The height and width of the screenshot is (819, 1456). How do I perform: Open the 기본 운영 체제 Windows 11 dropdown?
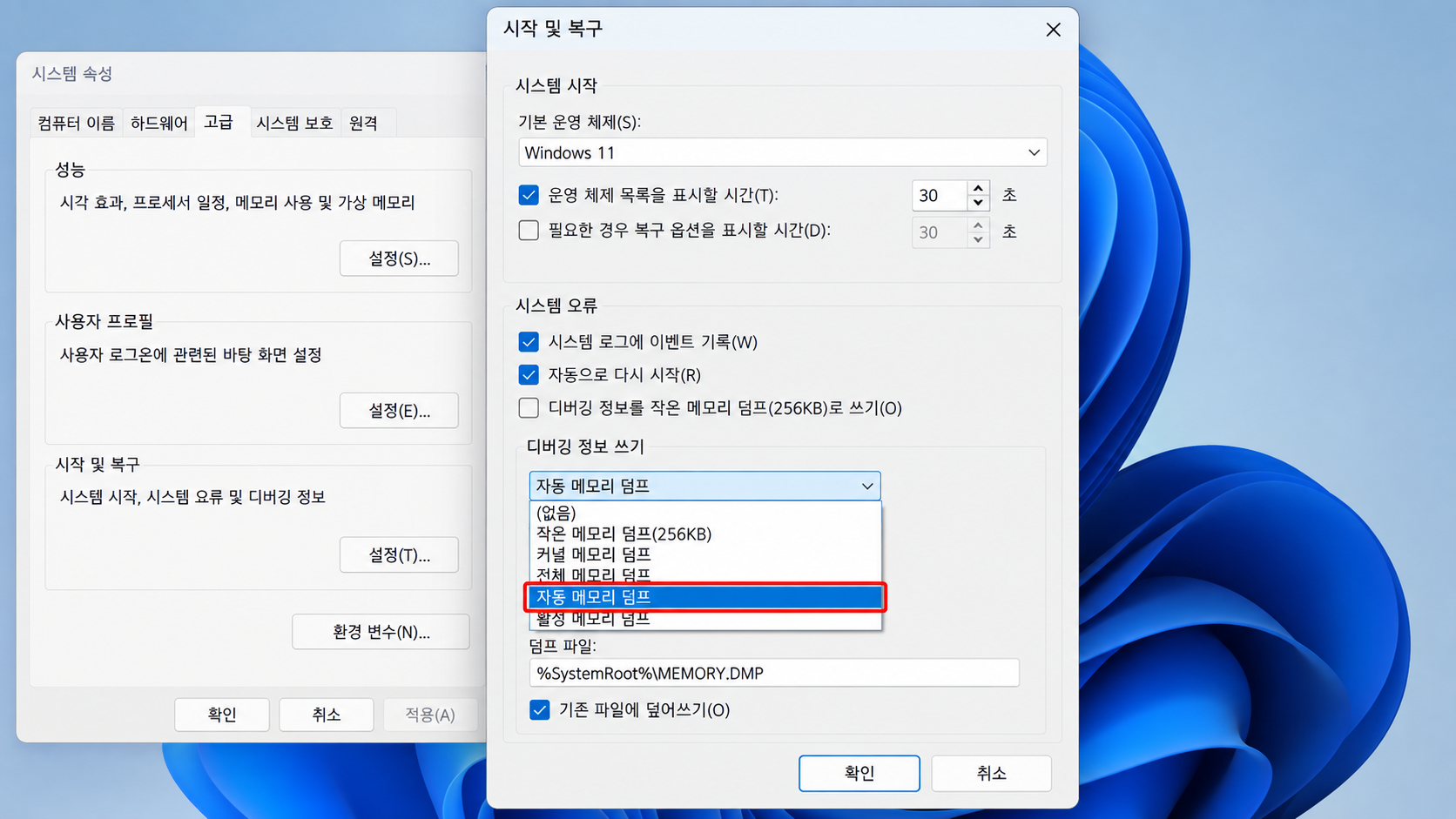[783, 152]
